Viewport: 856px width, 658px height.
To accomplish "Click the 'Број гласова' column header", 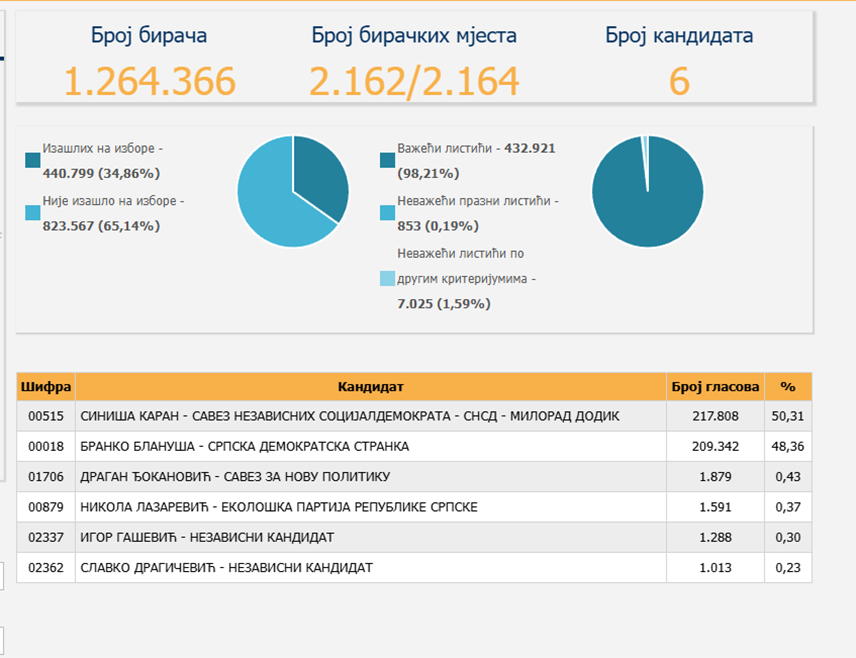I will pos(714,386).
